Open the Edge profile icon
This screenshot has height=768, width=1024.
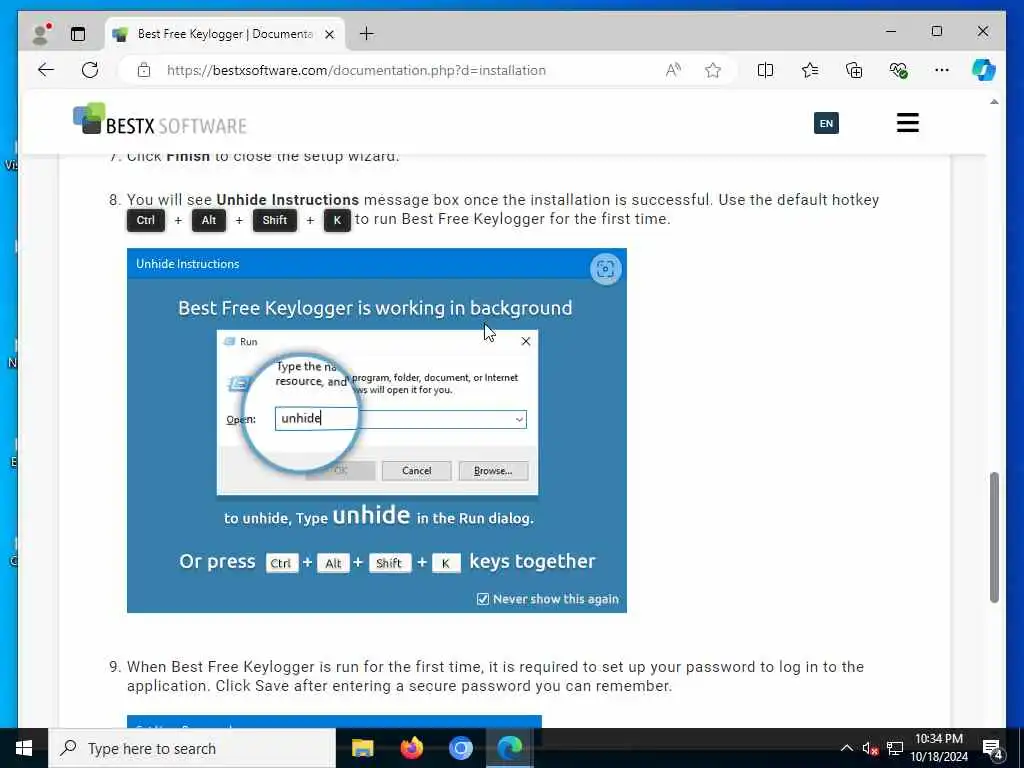[x=41, y=34]
